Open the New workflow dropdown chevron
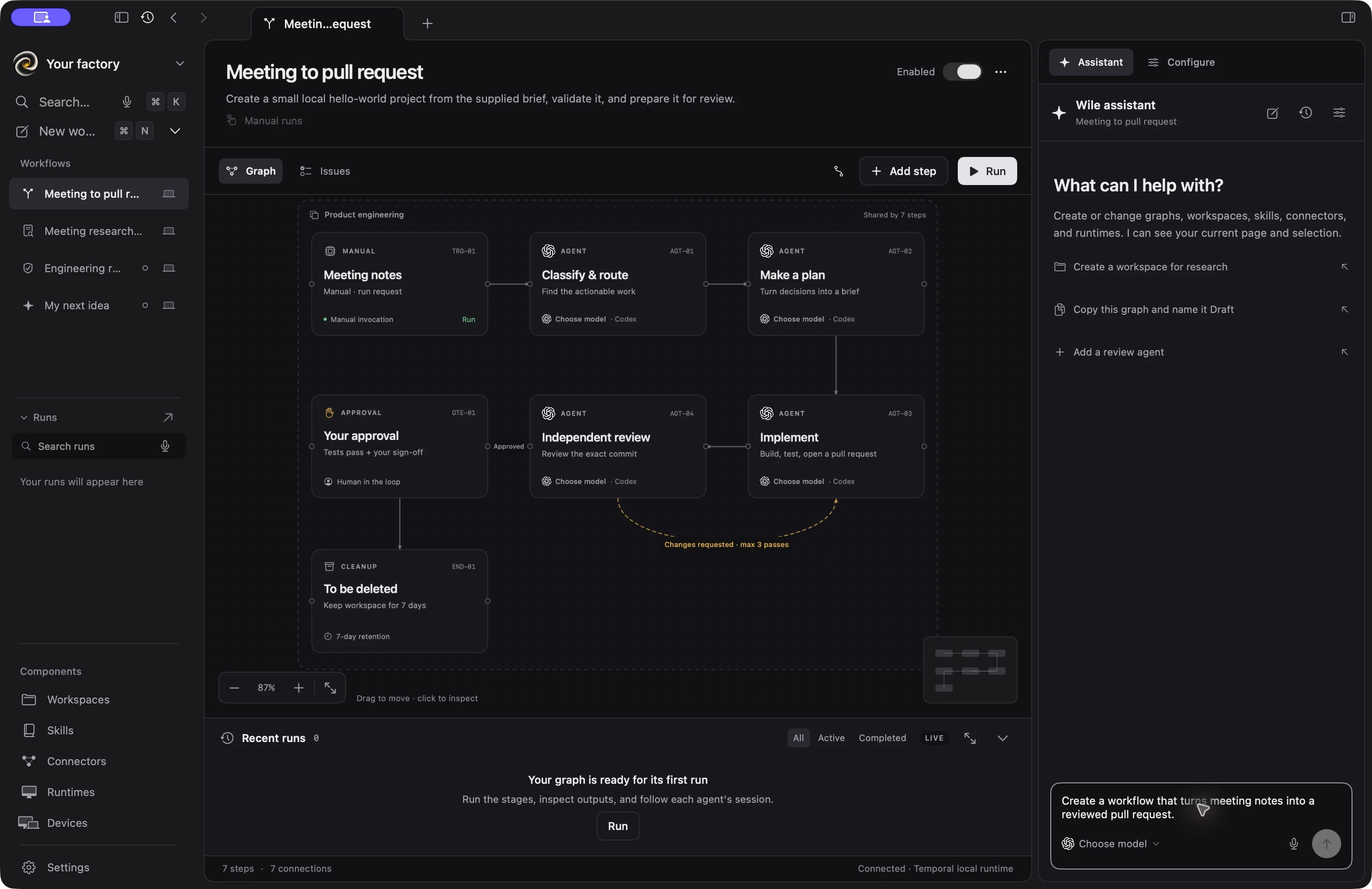 (x=175, y=132)
